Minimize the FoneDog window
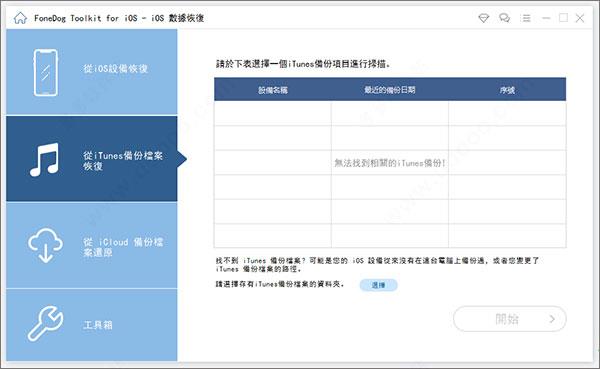Image resolution: width=600 pixels, height=369 pixels. point(546,18)
